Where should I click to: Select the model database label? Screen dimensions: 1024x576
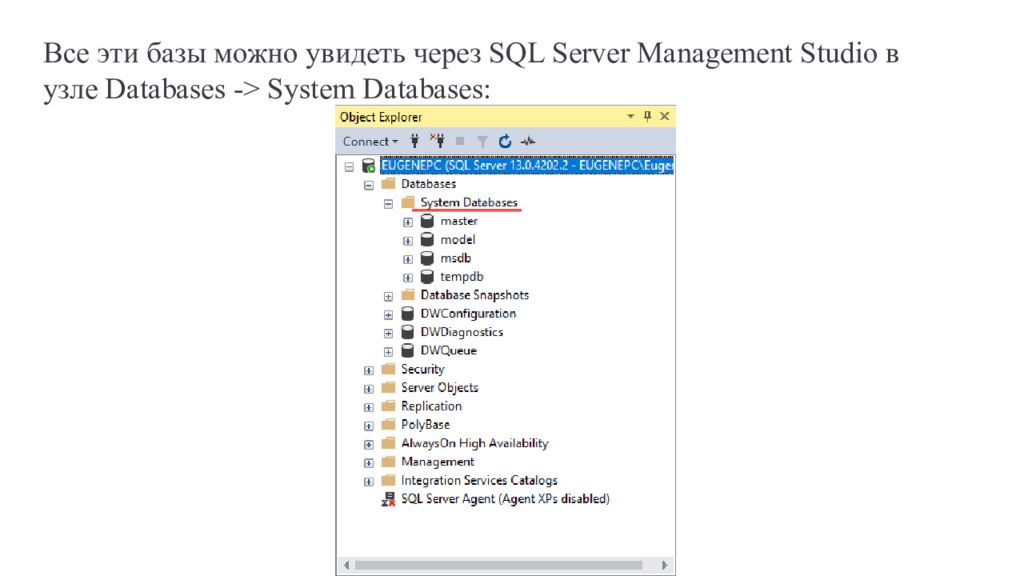coord(458,240)
